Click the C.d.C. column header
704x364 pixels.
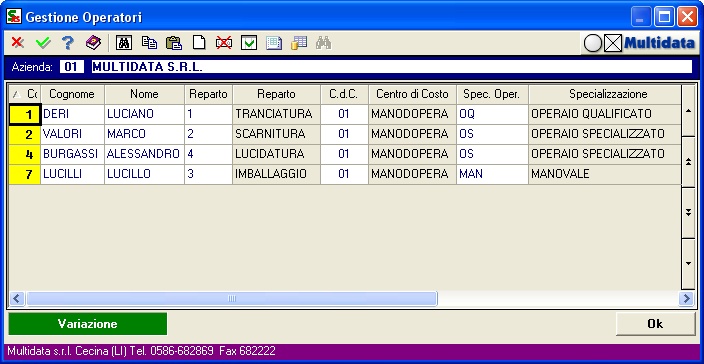pos(344,94)
